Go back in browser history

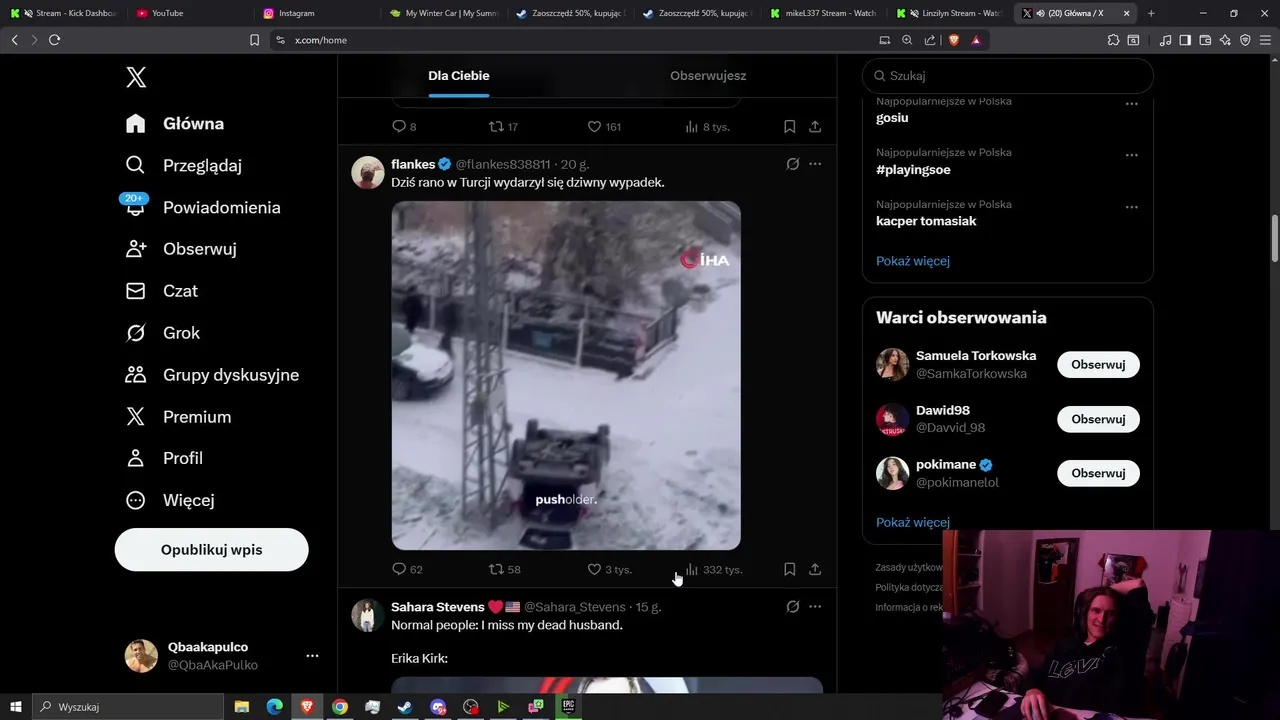(14, 40)
